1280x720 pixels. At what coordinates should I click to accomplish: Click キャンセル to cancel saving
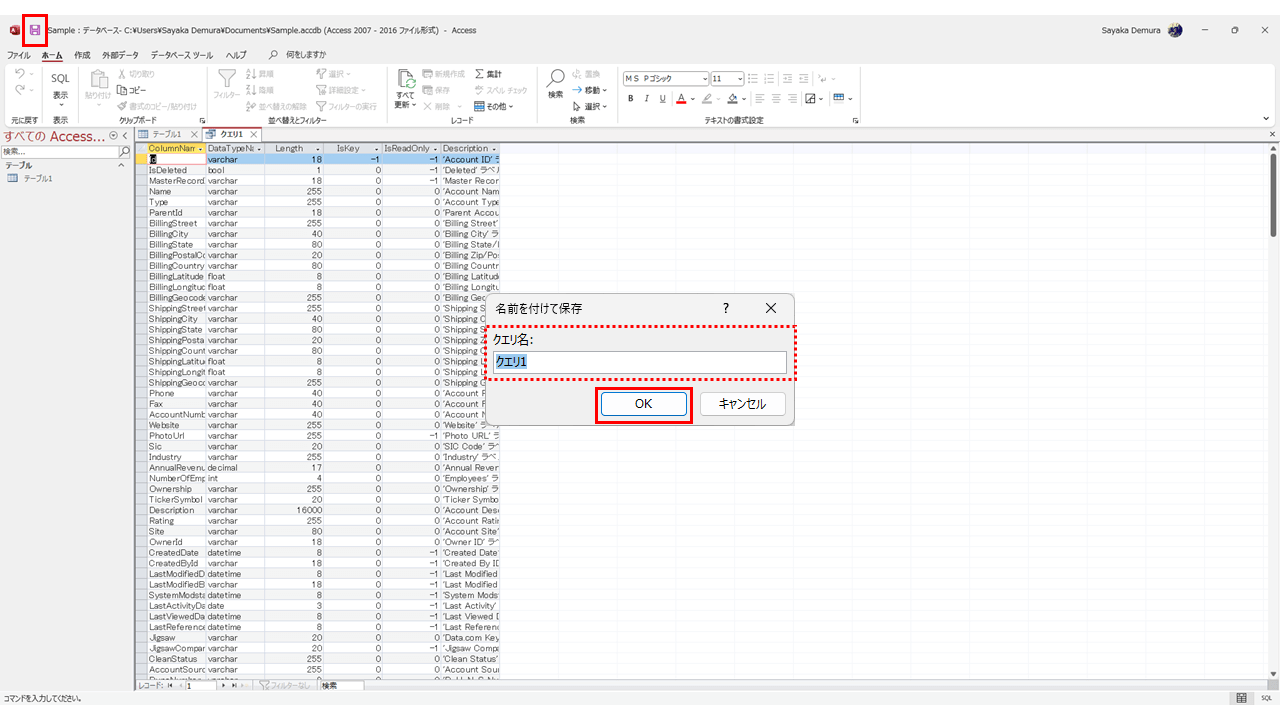pyautogui.click(x=742, y=404)
